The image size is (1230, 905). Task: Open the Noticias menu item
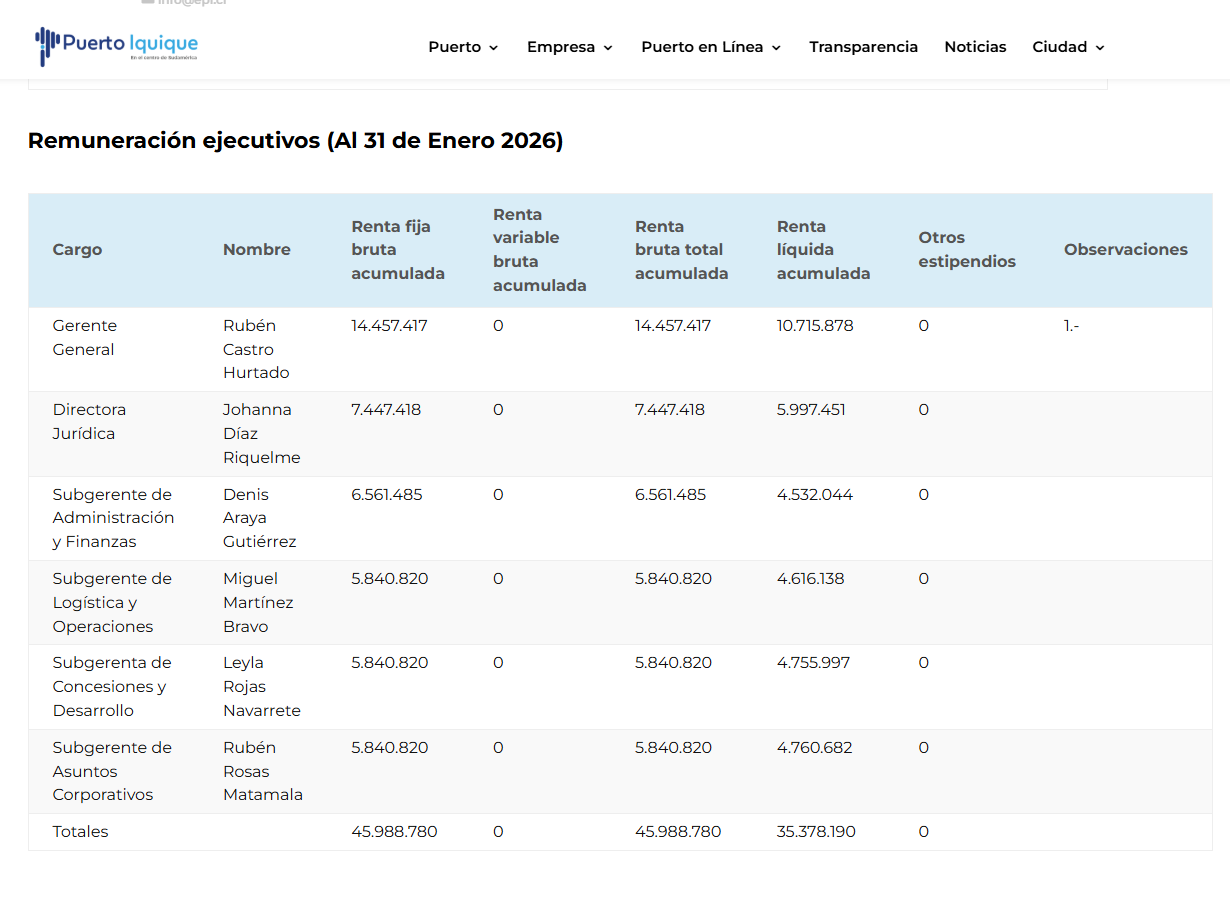975,47
